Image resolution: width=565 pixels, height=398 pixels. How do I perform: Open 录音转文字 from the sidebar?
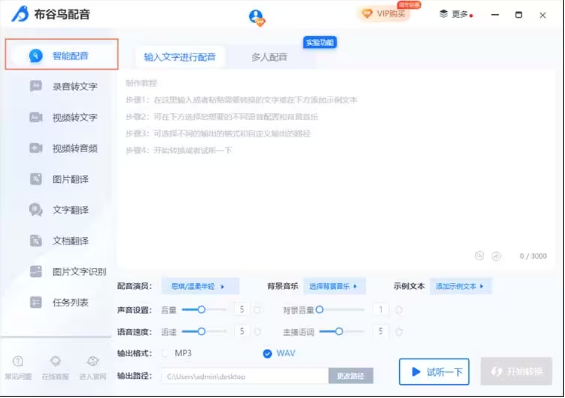click(63, 86)
